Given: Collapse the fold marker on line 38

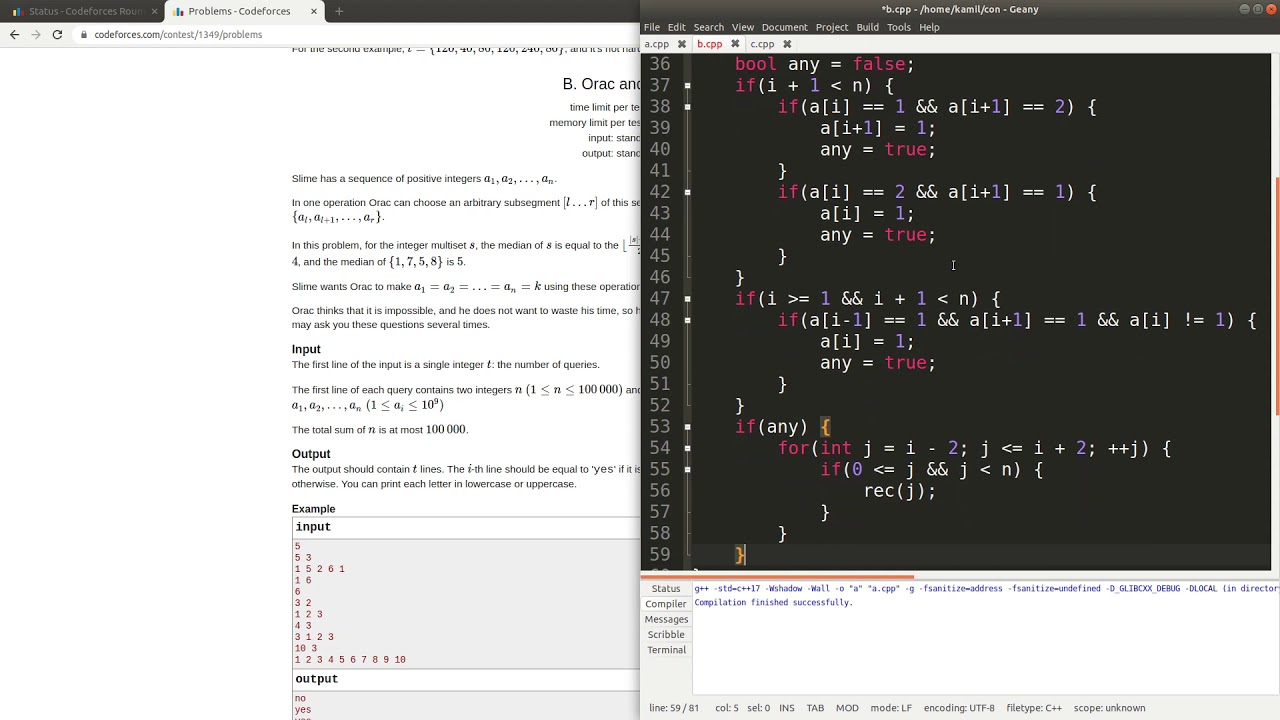Looking at the screenshot, I should coord(687,107).
